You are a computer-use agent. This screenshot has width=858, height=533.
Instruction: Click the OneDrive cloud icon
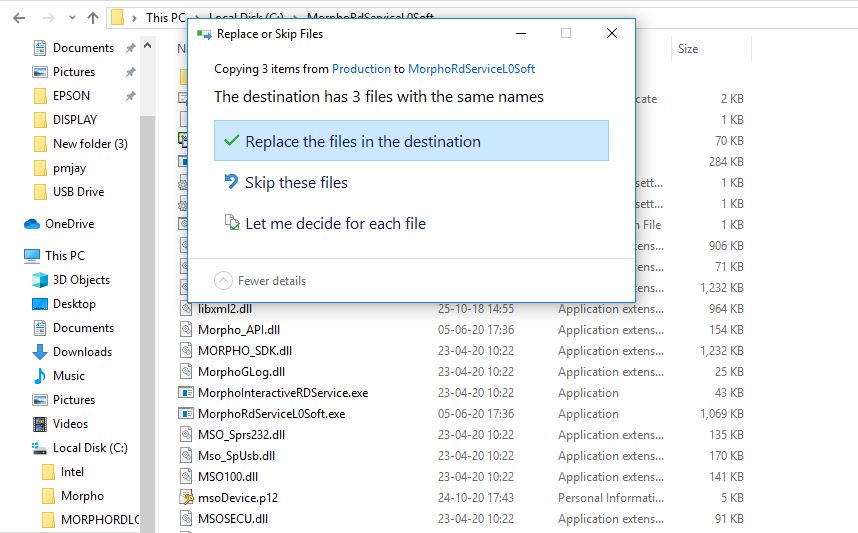(x=32, y=224)
